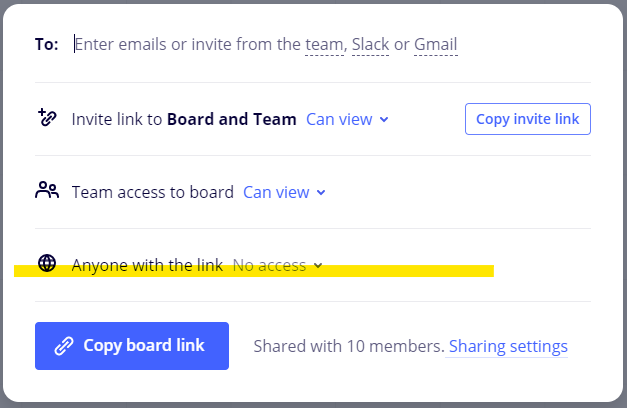Click the blue 'Copy board link' button

pyautogui.click(x=132, y=346)
